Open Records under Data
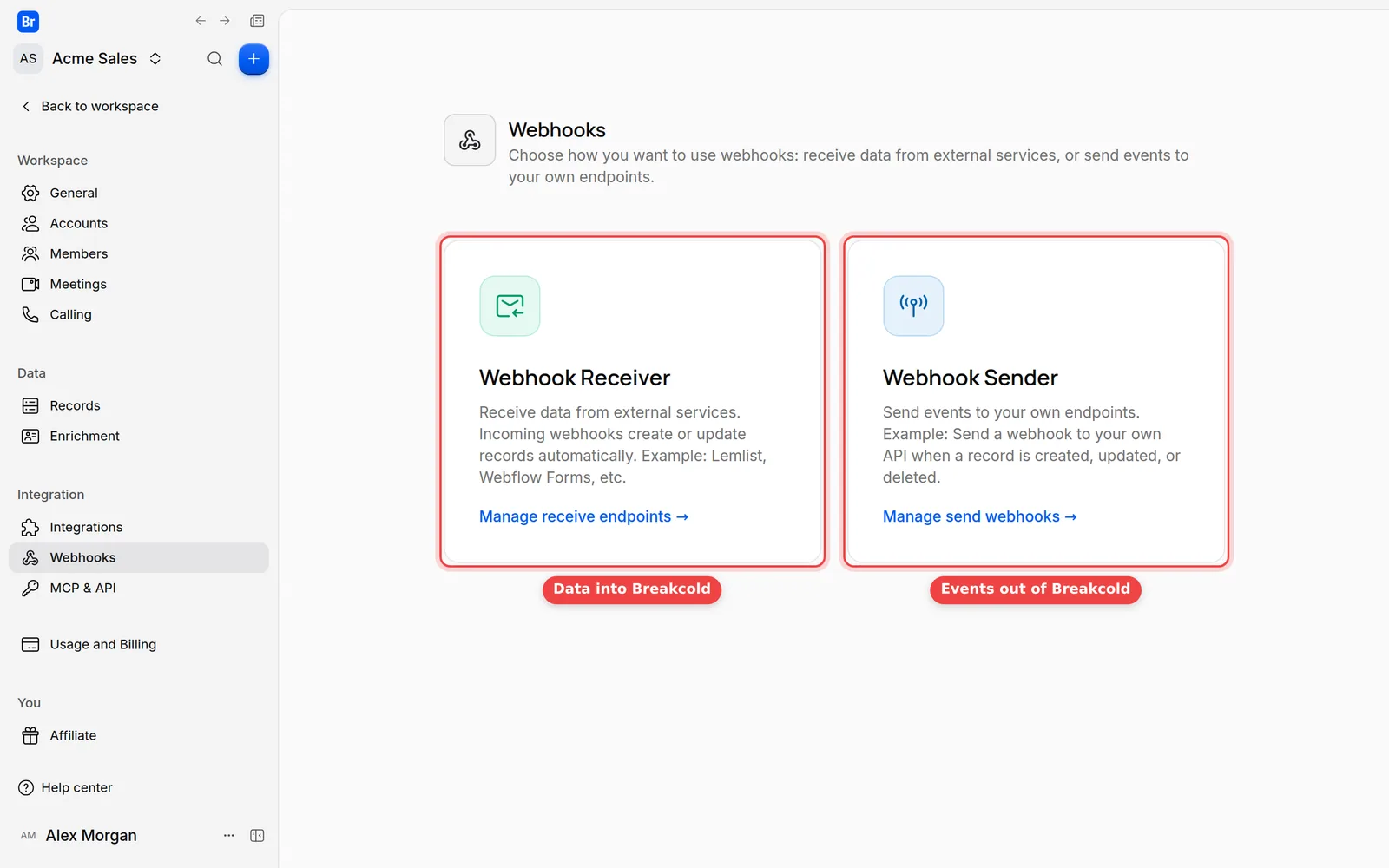 coord(139,405)
